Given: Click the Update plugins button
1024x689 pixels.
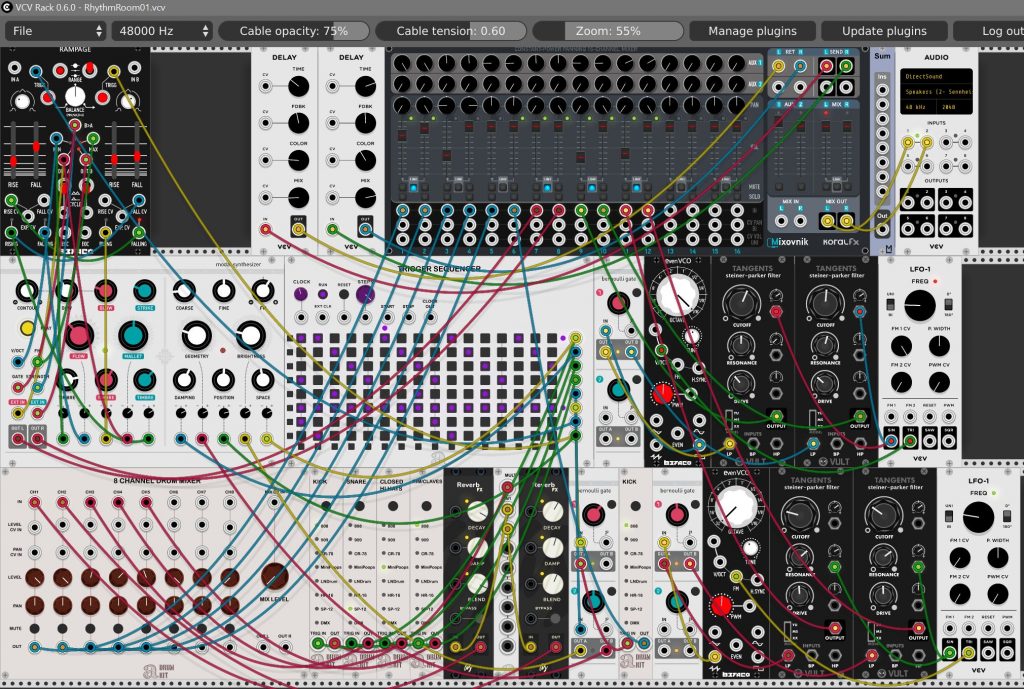Looking at the screenshot, I should (884, 31).
